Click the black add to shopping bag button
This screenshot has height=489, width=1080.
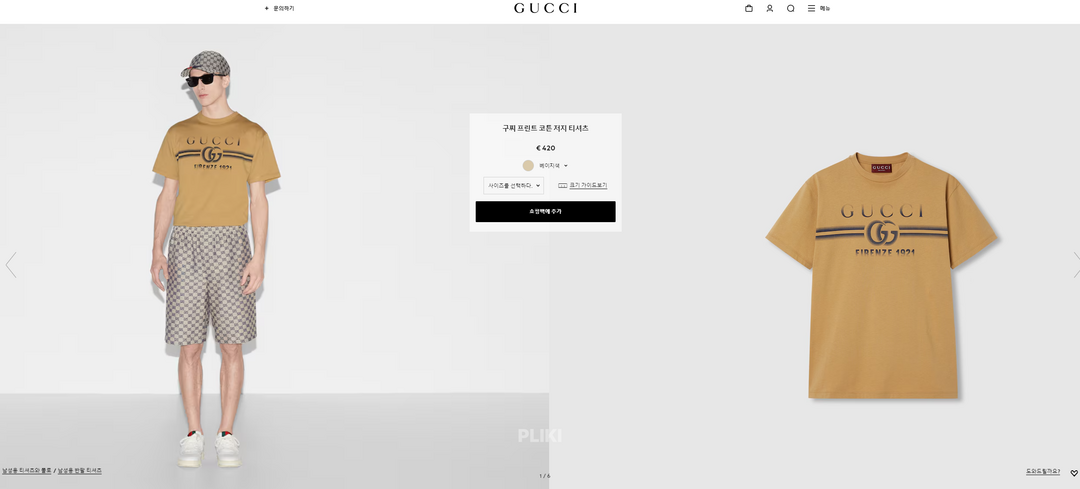pos(546,211)
